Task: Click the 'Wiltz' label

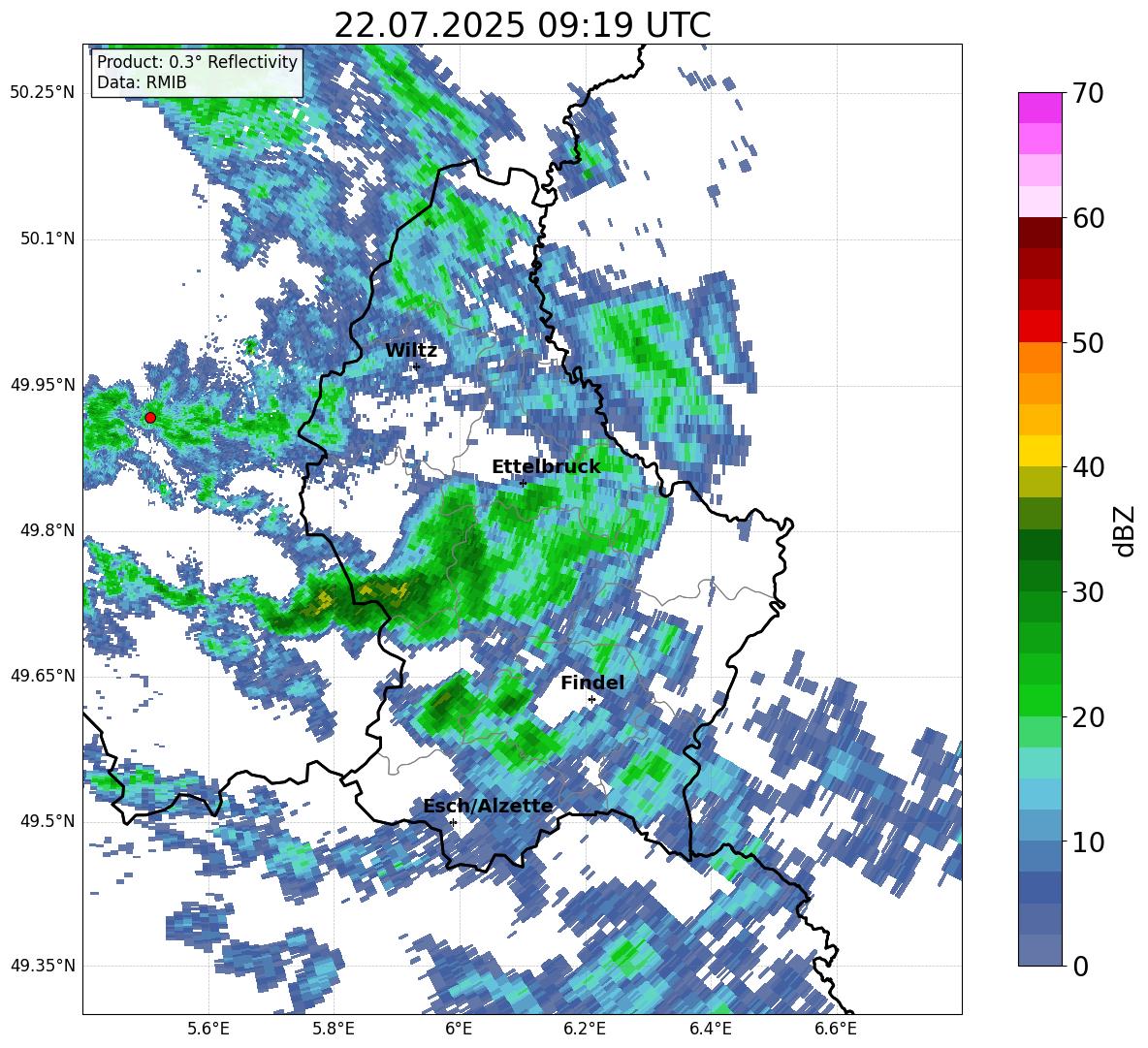Action: point(411,351)
